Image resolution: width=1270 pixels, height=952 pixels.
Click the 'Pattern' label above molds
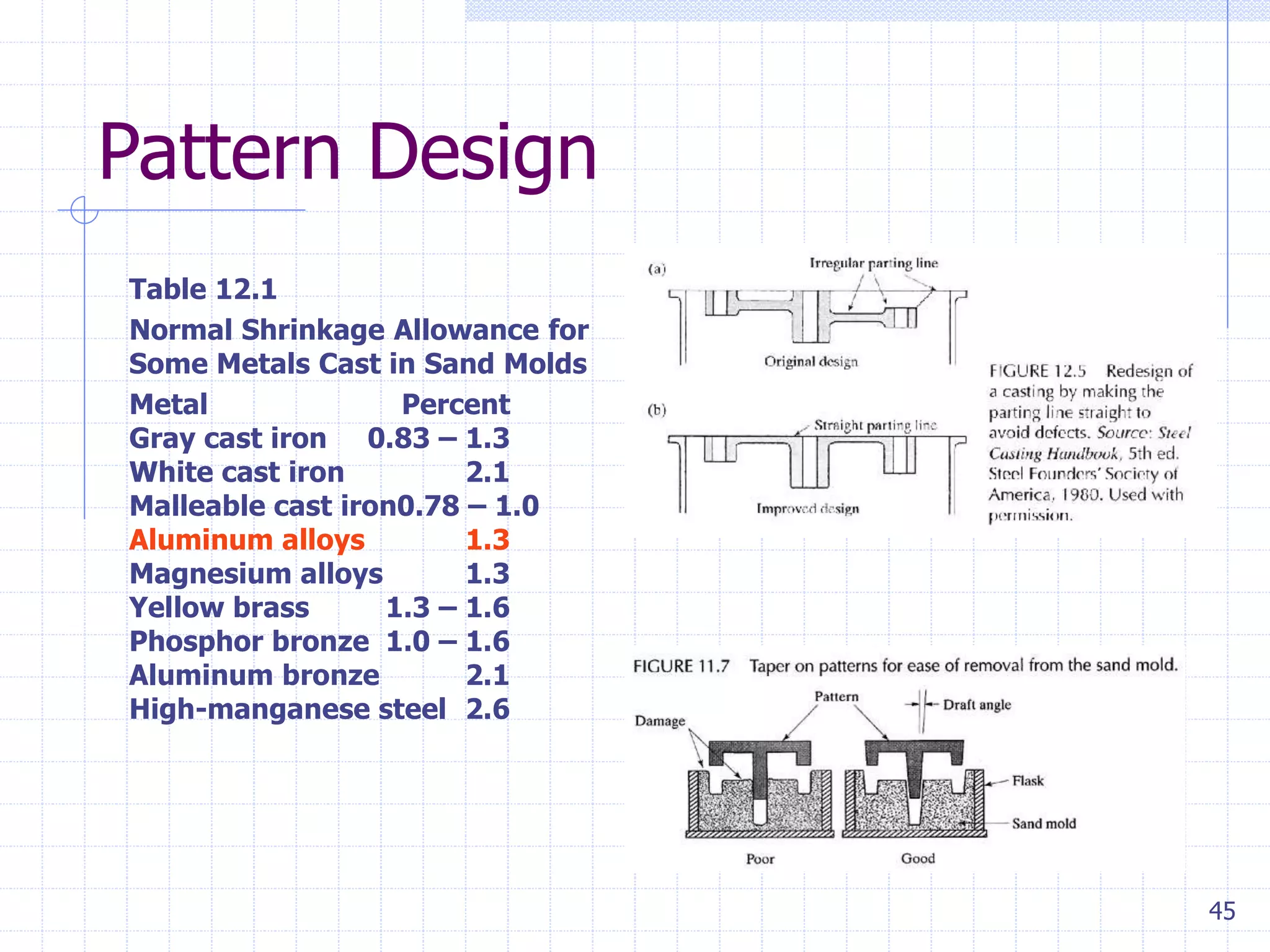837,697
